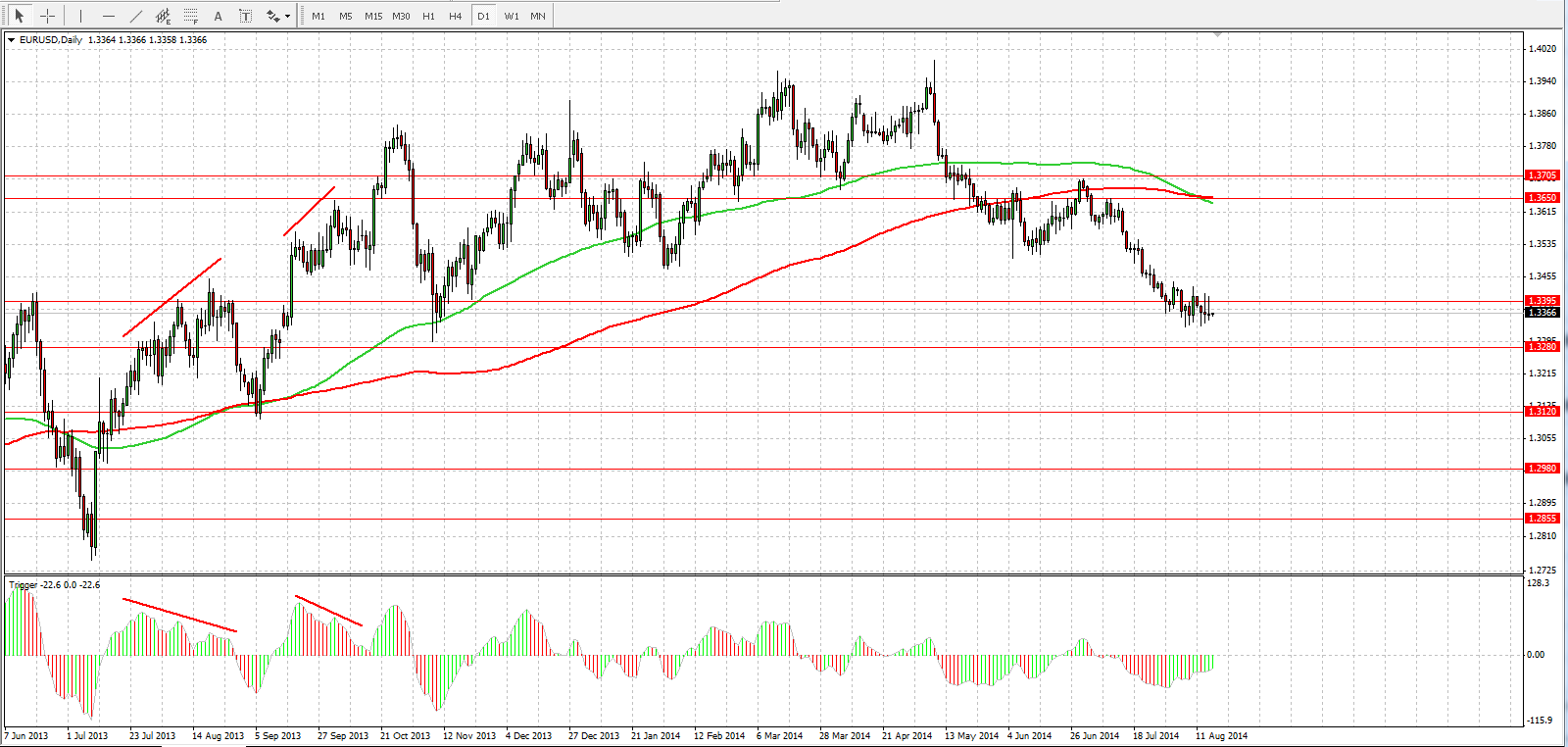Select the Fibonacci retracement tool
The width and height of the screenshot is (1568, 747).
pos(191,16)
